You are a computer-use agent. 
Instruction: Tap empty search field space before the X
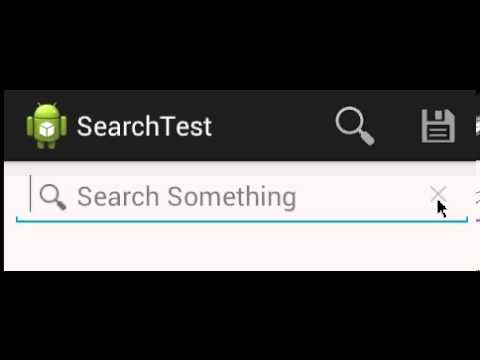coord(363,197)
